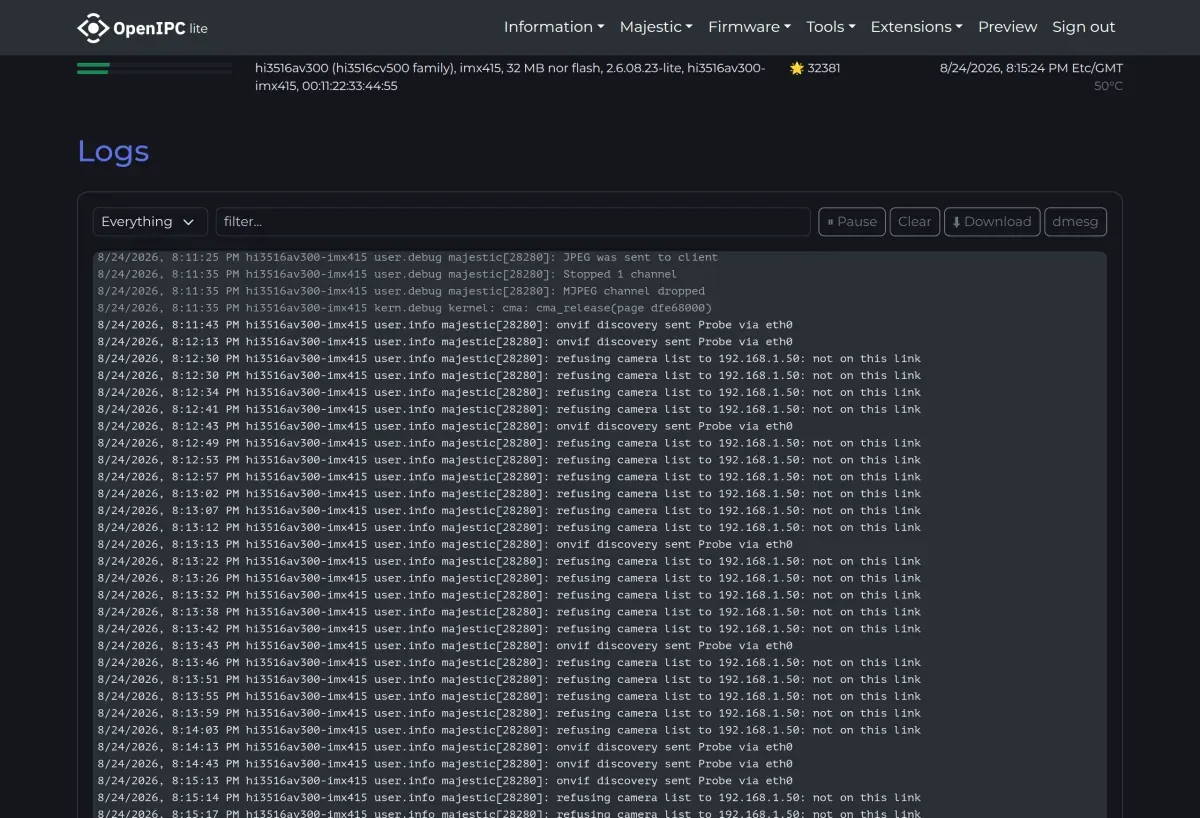Image resolution: width=1200 pixels, height=818 pixels.
Task: Open the Majestic dropdown menu
Action: (656, 27)
